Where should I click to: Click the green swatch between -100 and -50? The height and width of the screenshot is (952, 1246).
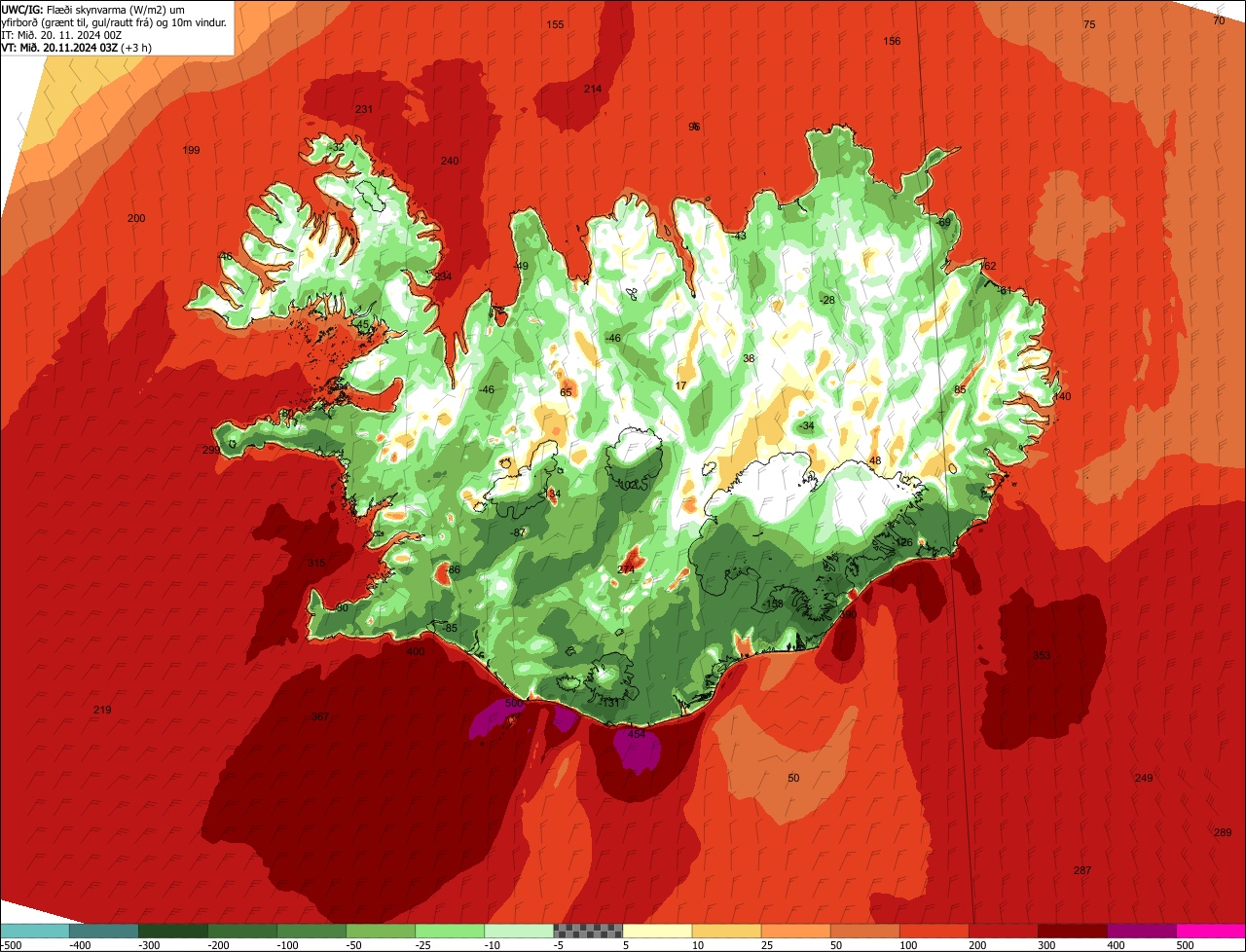click(311, 931)
